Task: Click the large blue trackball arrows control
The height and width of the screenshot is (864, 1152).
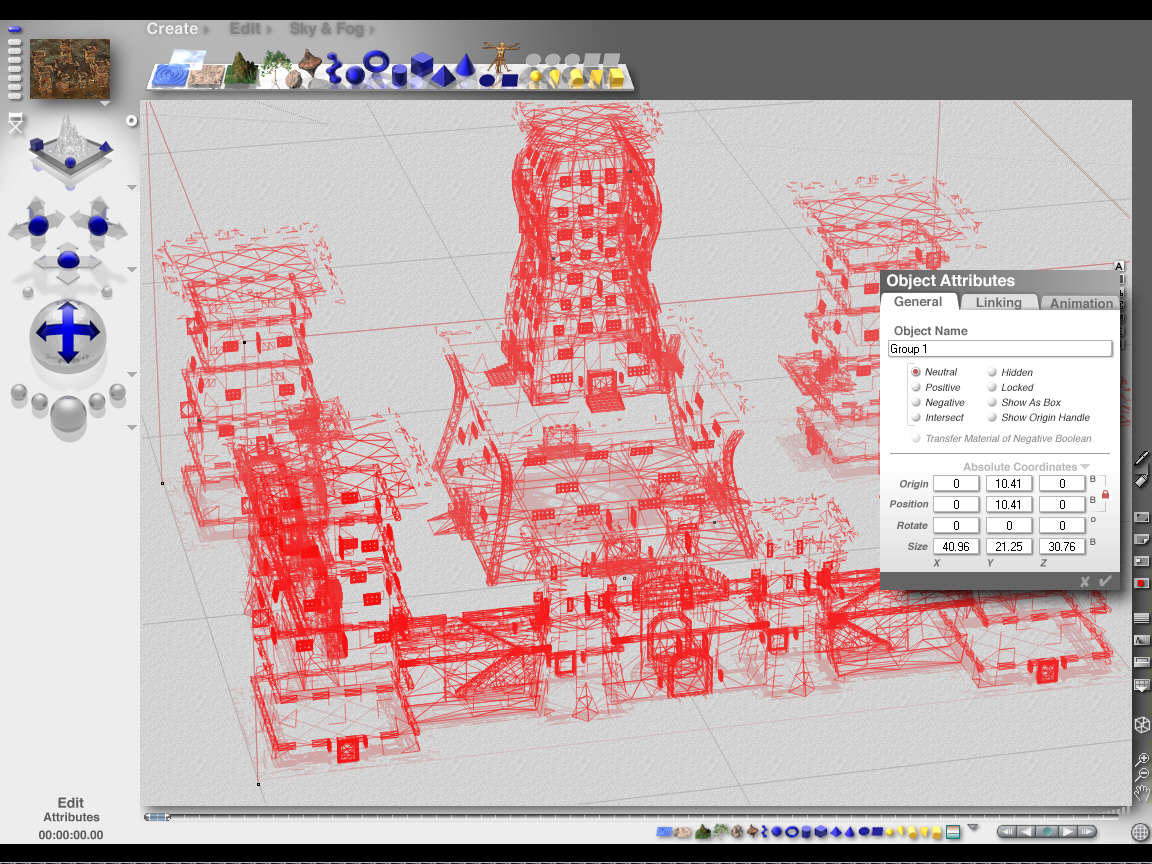Action: coord(68,332)
